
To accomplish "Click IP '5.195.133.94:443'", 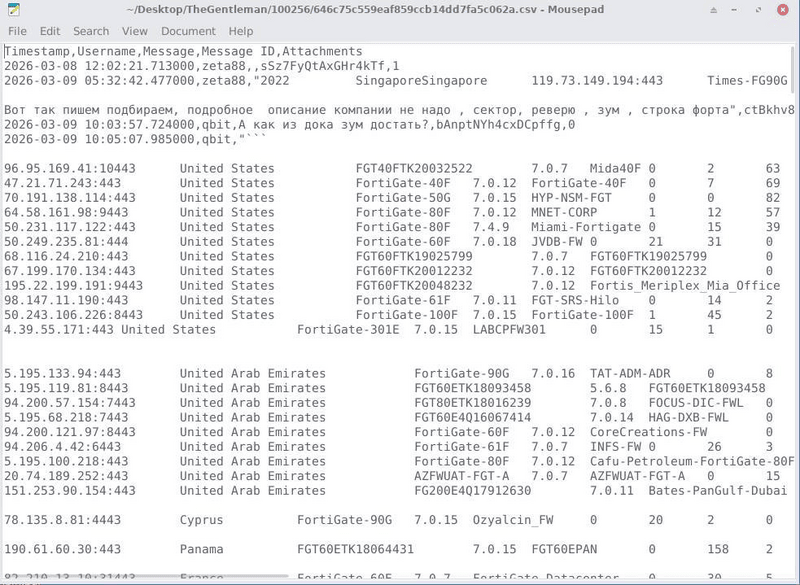I will [x=63, y=374].
